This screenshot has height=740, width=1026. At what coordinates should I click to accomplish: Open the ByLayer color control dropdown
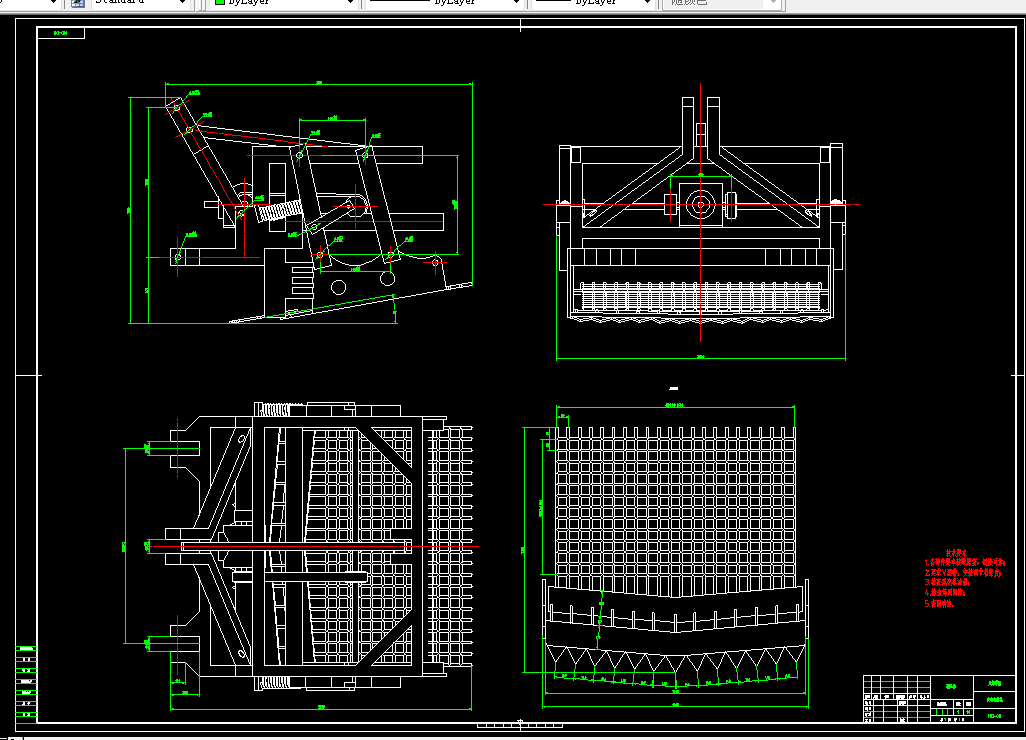point(285,3)
